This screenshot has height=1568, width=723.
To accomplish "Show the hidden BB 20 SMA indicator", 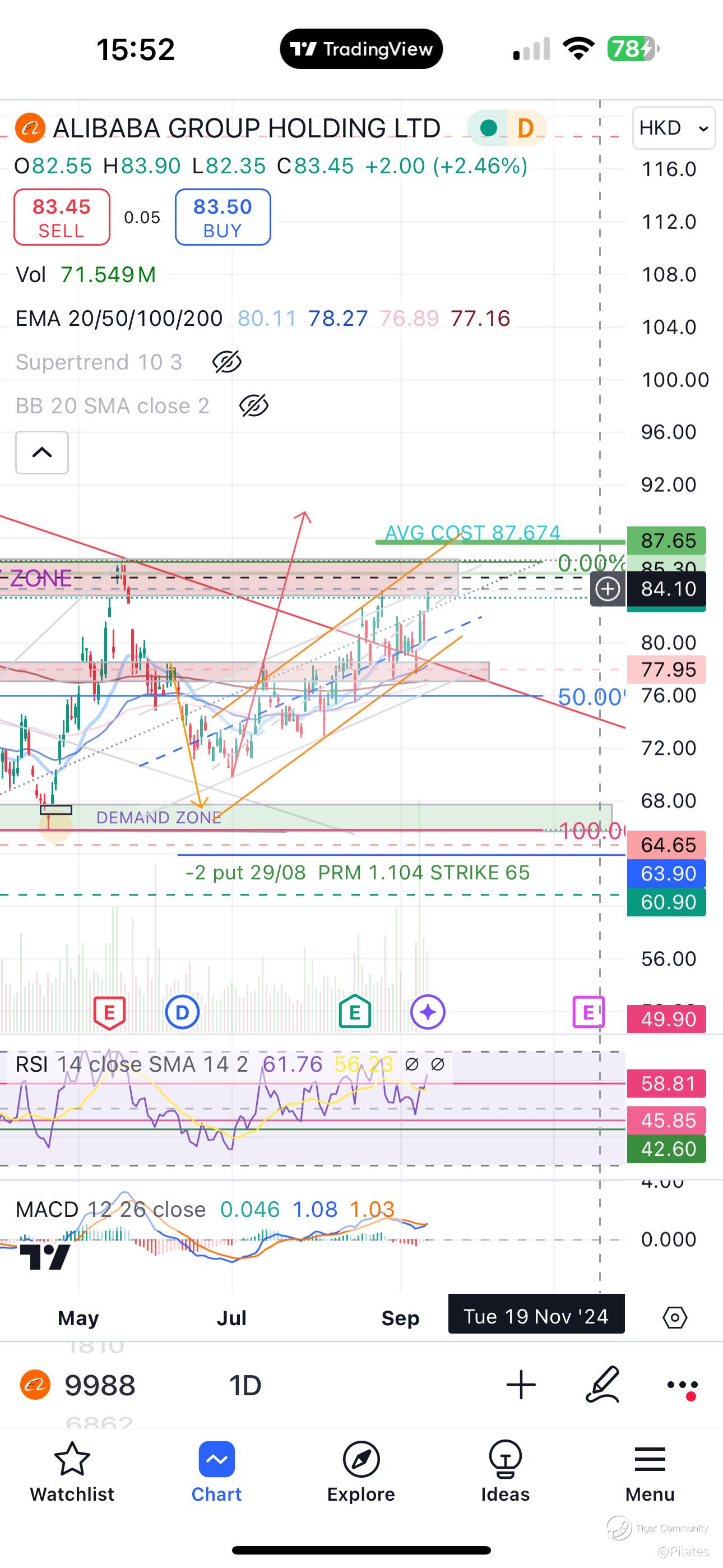I will (254, 406).
